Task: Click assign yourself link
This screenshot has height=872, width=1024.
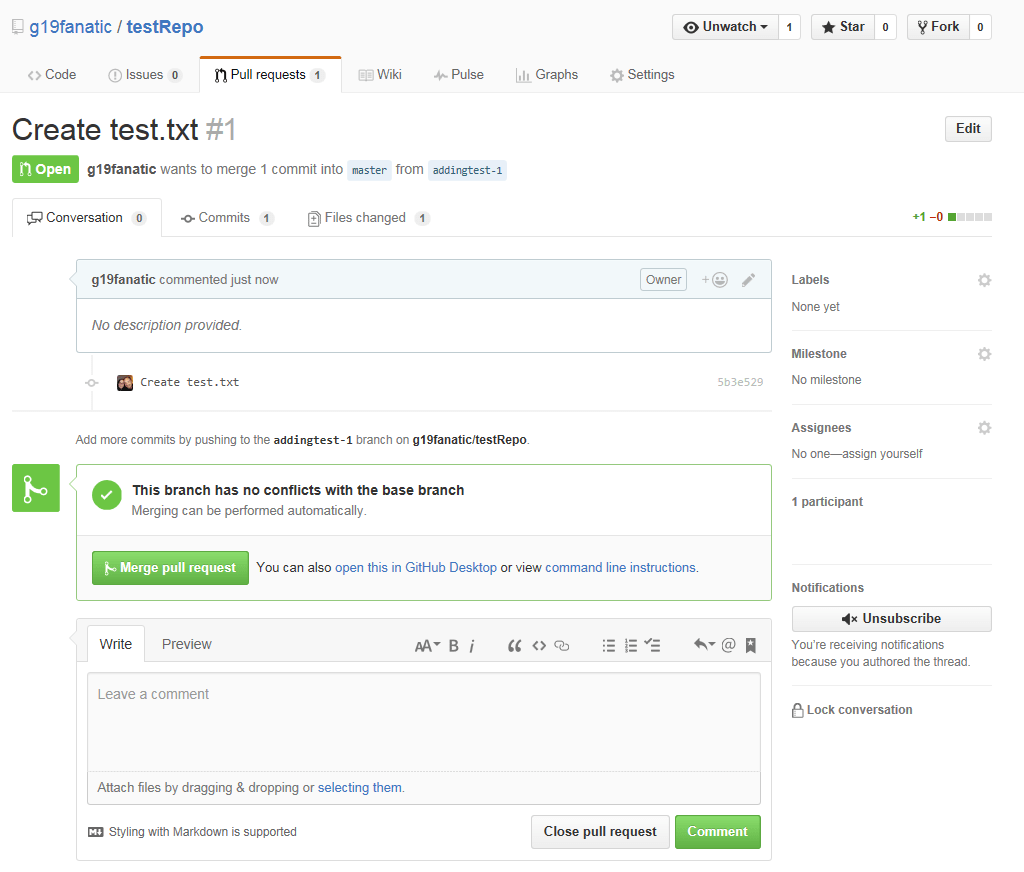Action: pos(882,454)
